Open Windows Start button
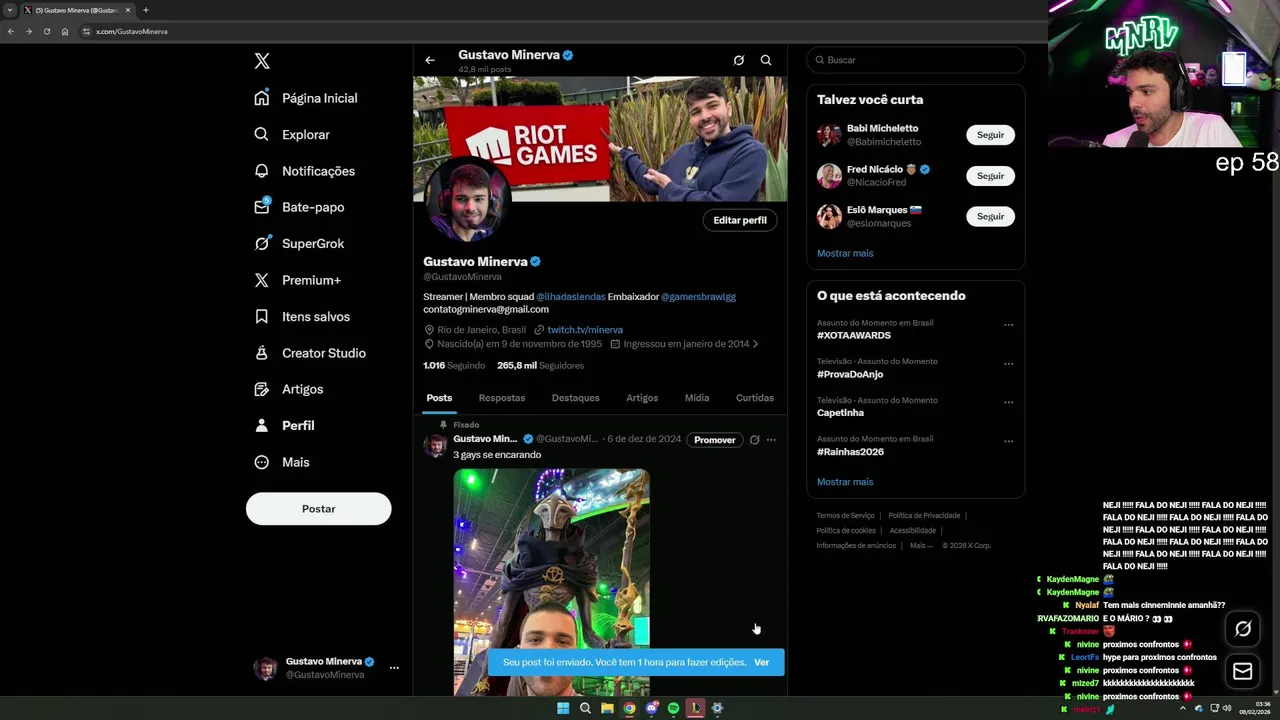The width and height of the screenshot is (1280, 720). click(x=563, y=708)
